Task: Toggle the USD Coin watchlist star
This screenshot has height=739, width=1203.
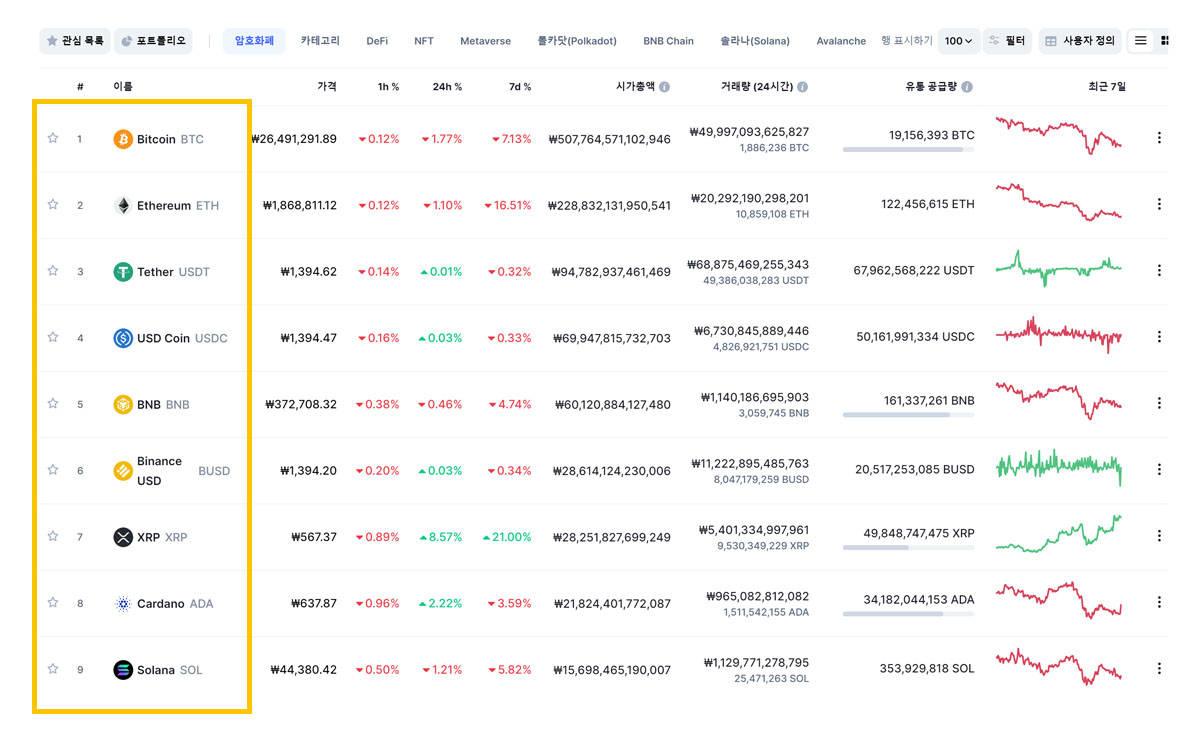Action: click(x=53, y=337)
